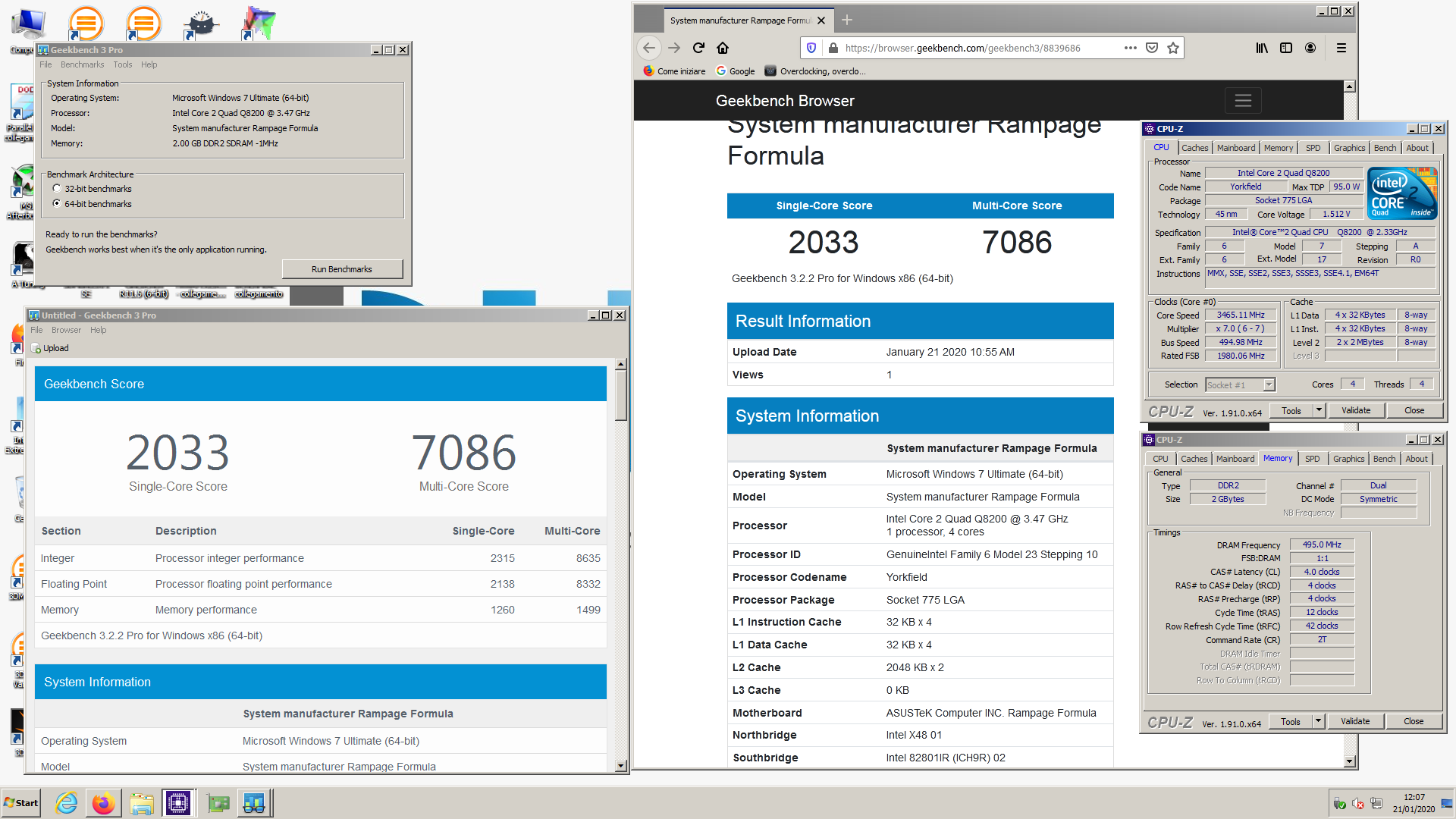Switch to Memory tab in upper CPU-Z
Viewport: 1456px width, 819px height.
pos(1278,148)
